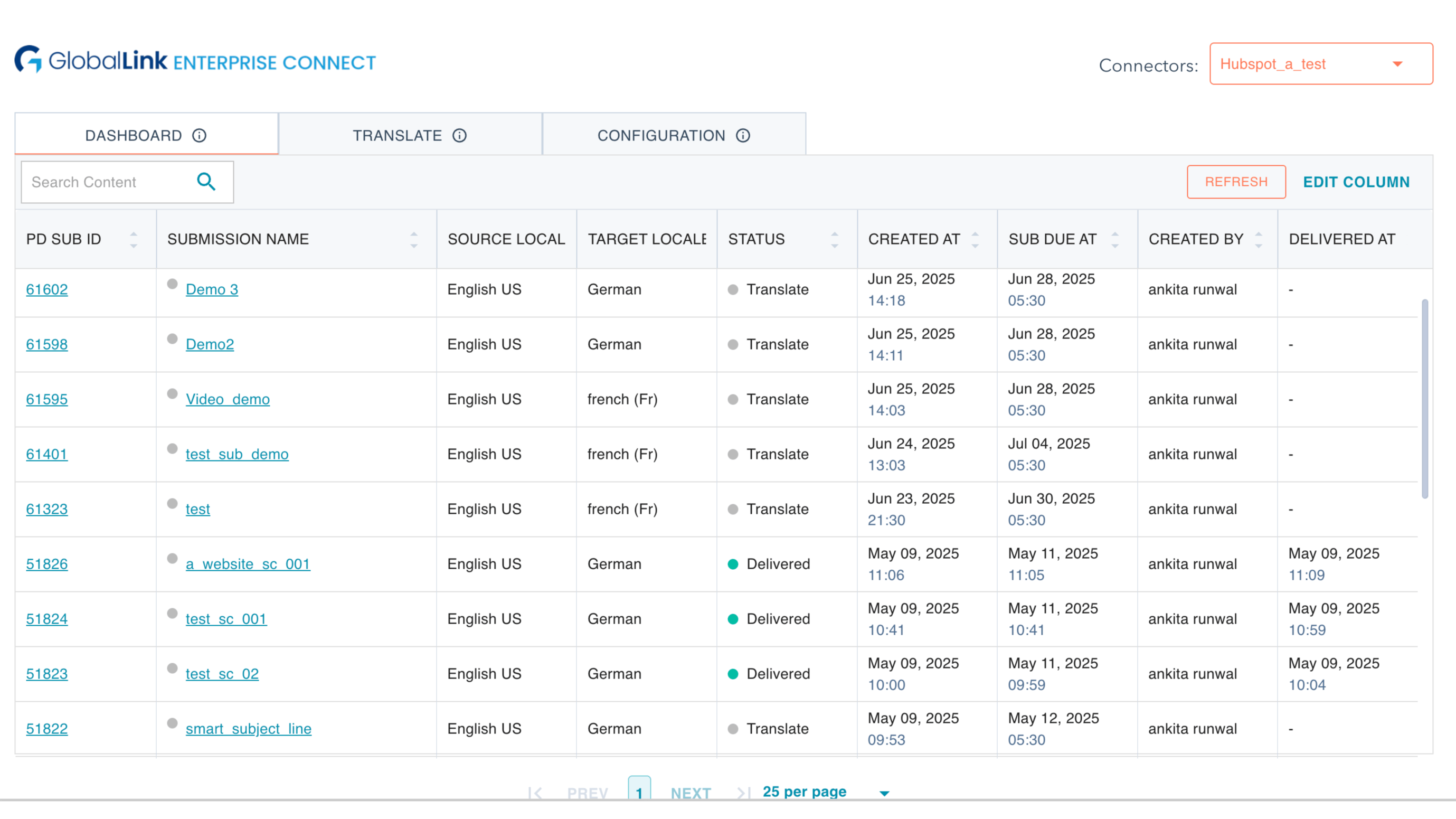The image size is (1456, 819).
Task: Click the Configuration tab info icon
Action: 743,136
